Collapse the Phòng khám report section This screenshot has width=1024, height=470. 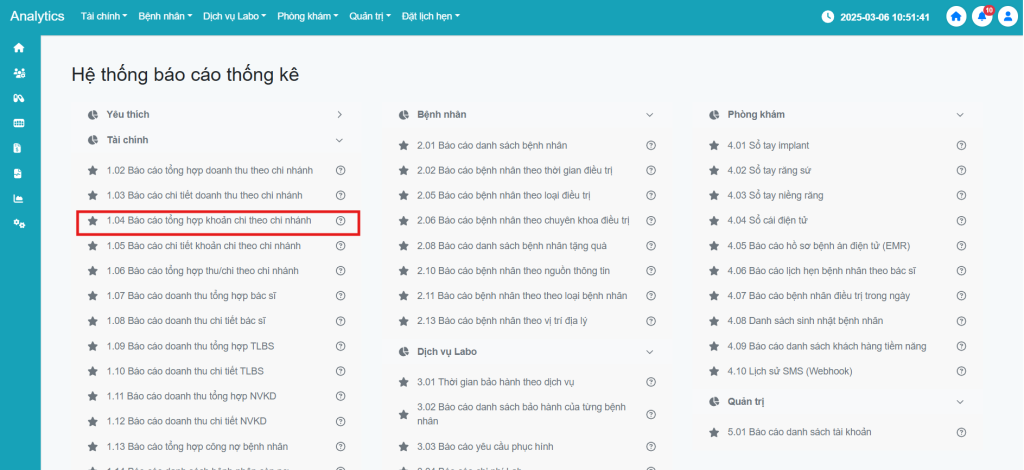[x=961, y=115]
